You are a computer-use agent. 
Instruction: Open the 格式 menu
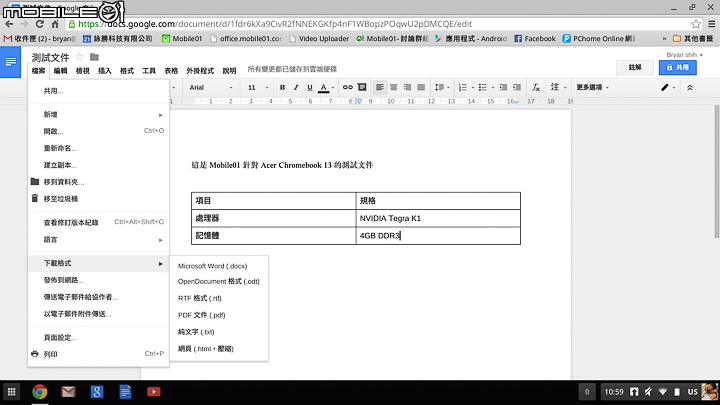click(x=127, y=71)
